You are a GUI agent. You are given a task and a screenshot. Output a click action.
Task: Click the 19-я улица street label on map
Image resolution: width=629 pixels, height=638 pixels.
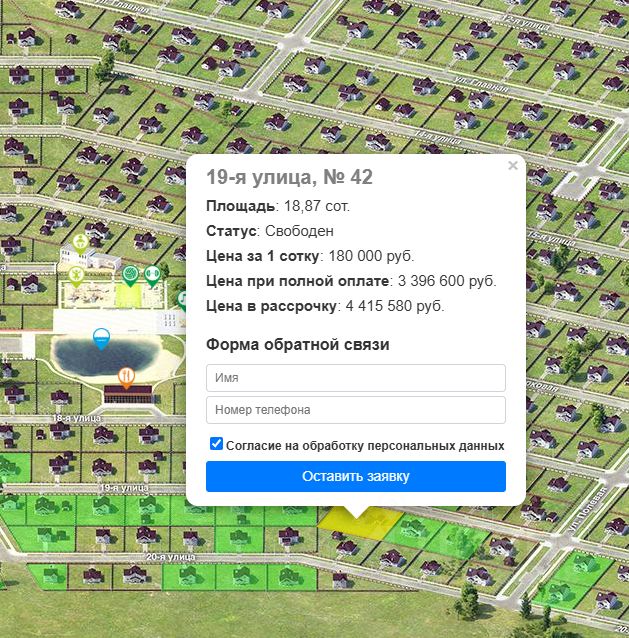[x=124, y=487]
